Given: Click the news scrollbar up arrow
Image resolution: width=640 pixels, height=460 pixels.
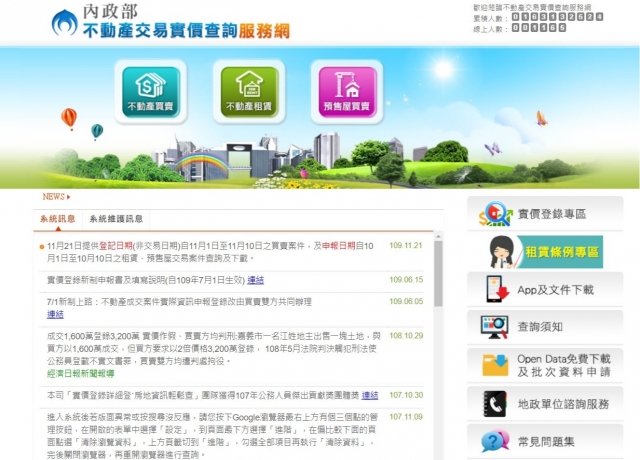Looking at the screenshot, I should coord(438,236).
